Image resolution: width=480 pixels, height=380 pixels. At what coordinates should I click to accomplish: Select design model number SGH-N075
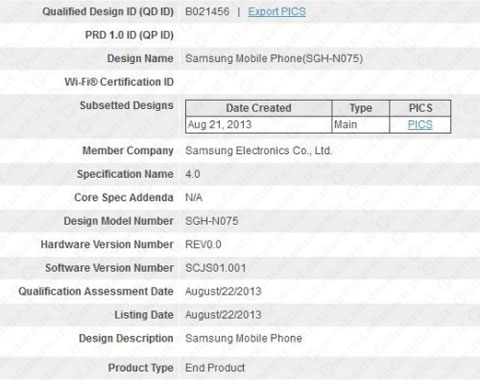[212, 221]
